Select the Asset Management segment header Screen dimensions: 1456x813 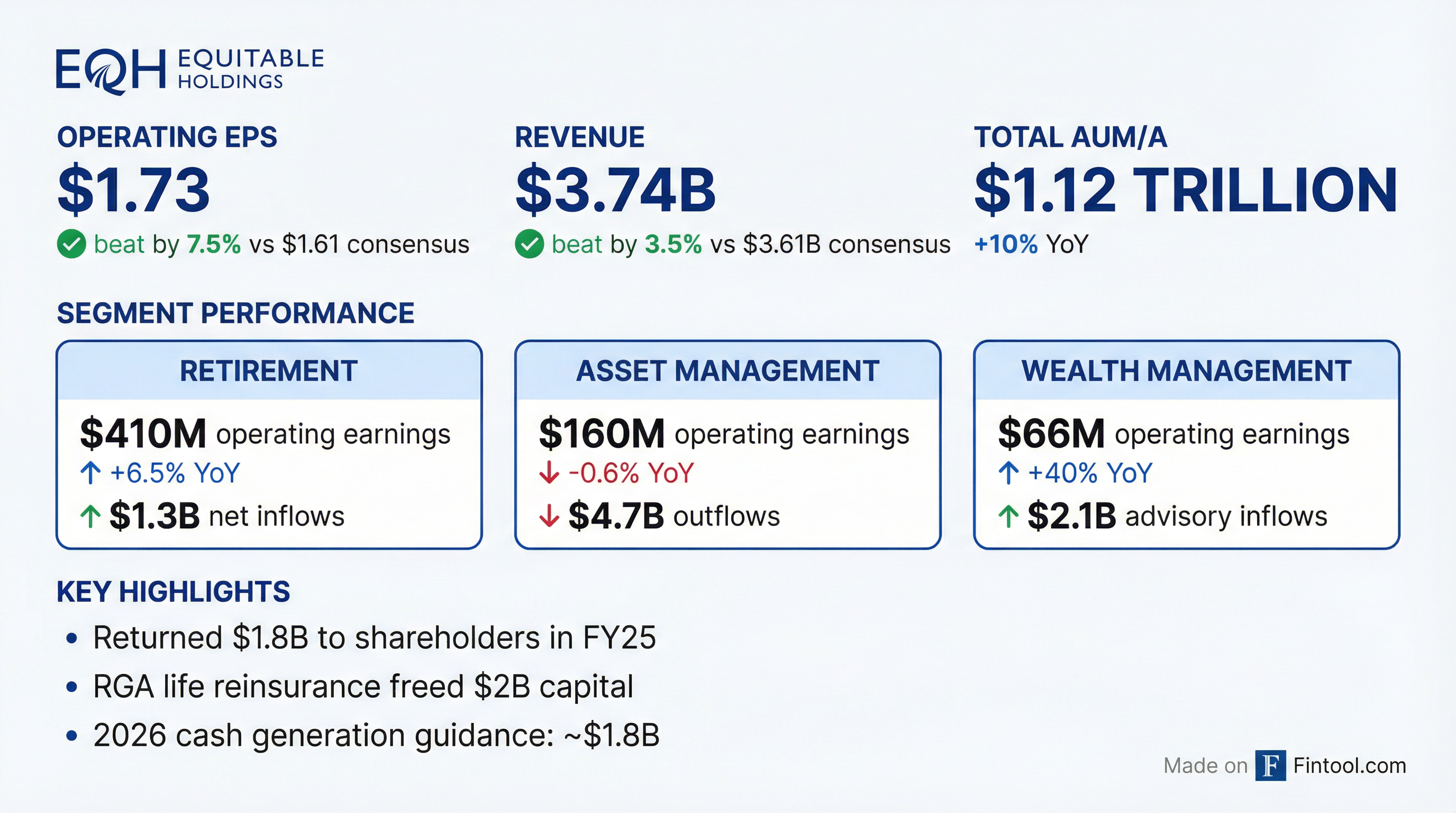pos(727,372)
